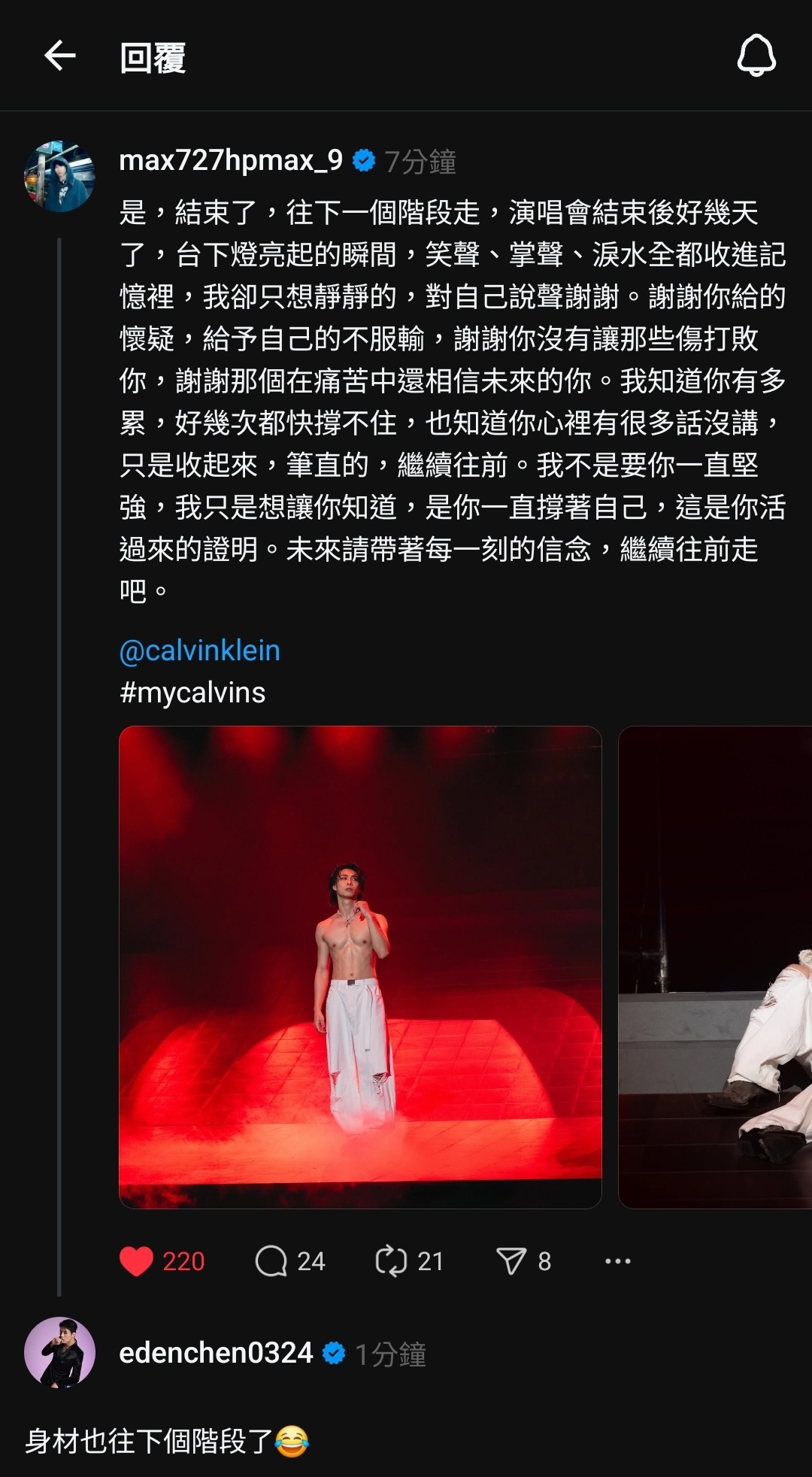Open the three-dots more options menu
Screen dimensions: 812x1477
[618, 1261]
